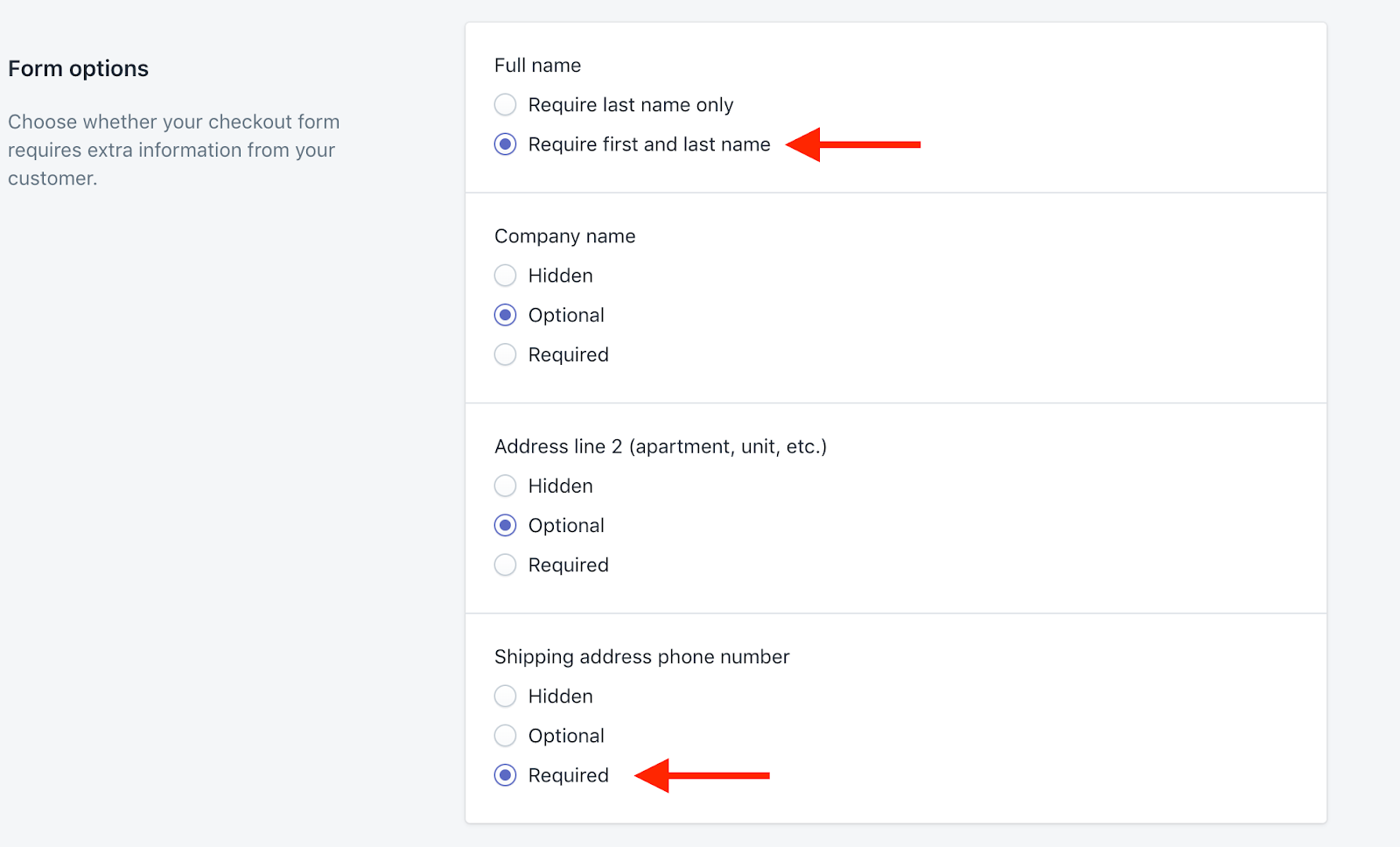The height and width of the screenshot is (847, 1400).
Task: Choose Optional for Address line 2
Action: tap(505, 525)
